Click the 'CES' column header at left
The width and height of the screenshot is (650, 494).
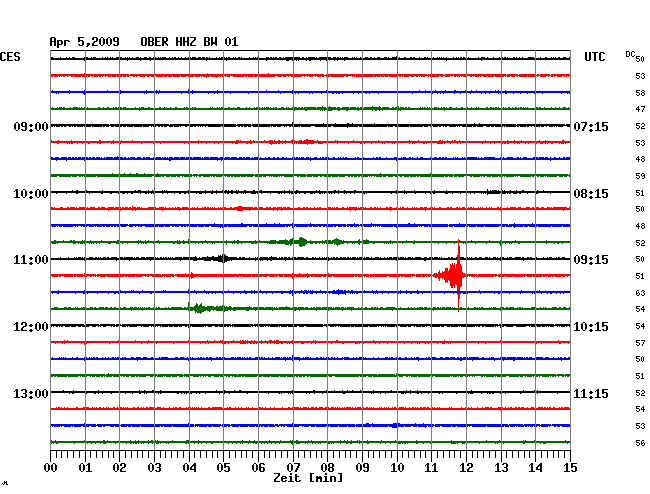(x=10, y=57)
